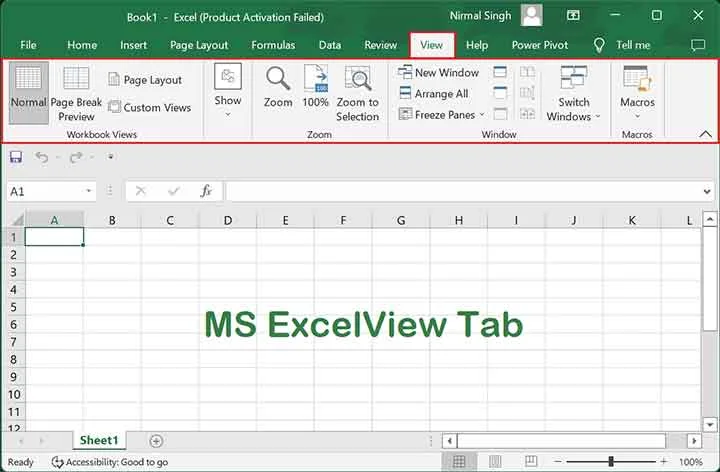Open the File tab
The image size is (720, 472).
(x=28, y=45)
